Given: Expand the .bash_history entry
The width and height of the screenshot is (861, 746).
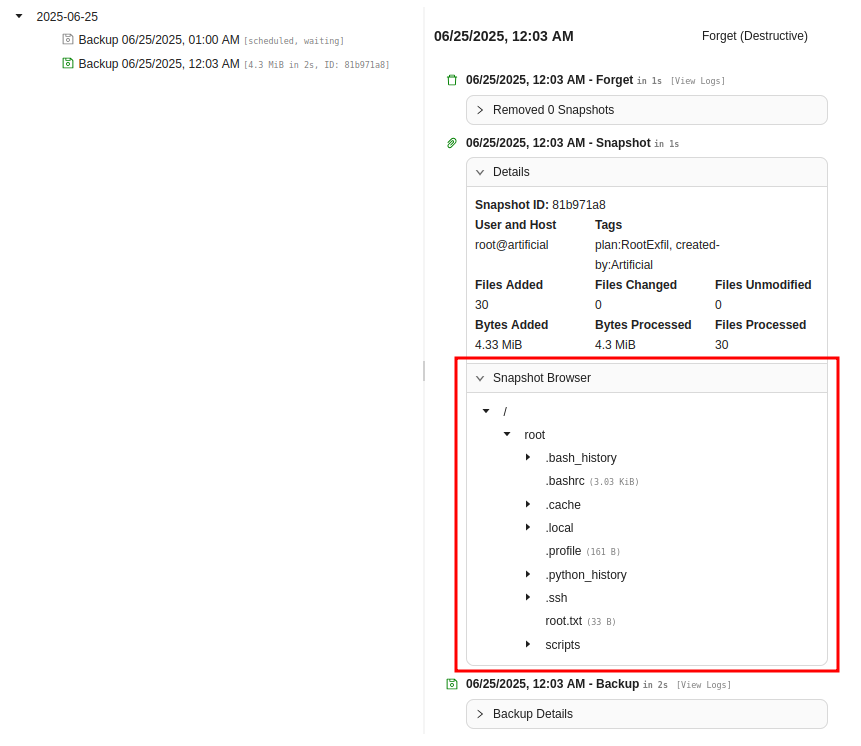Looking at the screenshot, I should coord(528,458).
